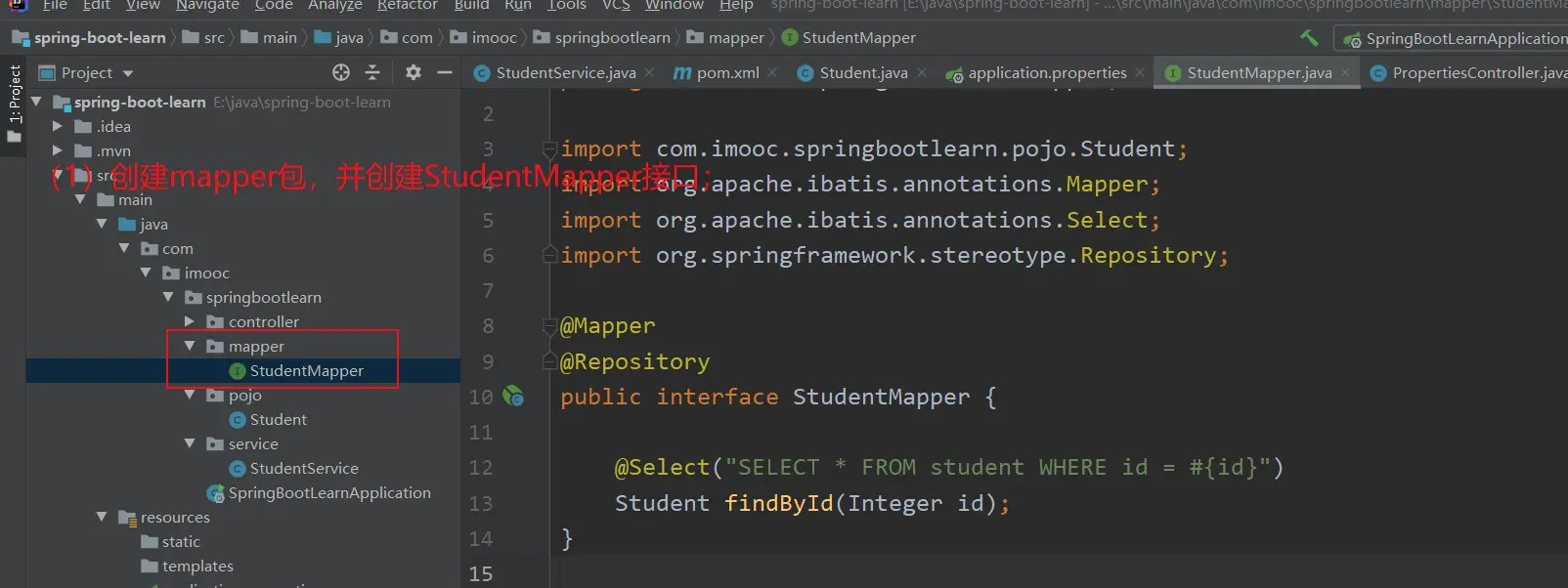The height and width of the screenshot is (588, 1568).
Task: Click Locate/Scroll from Source crosshair icon
Action: coord(340,72)
